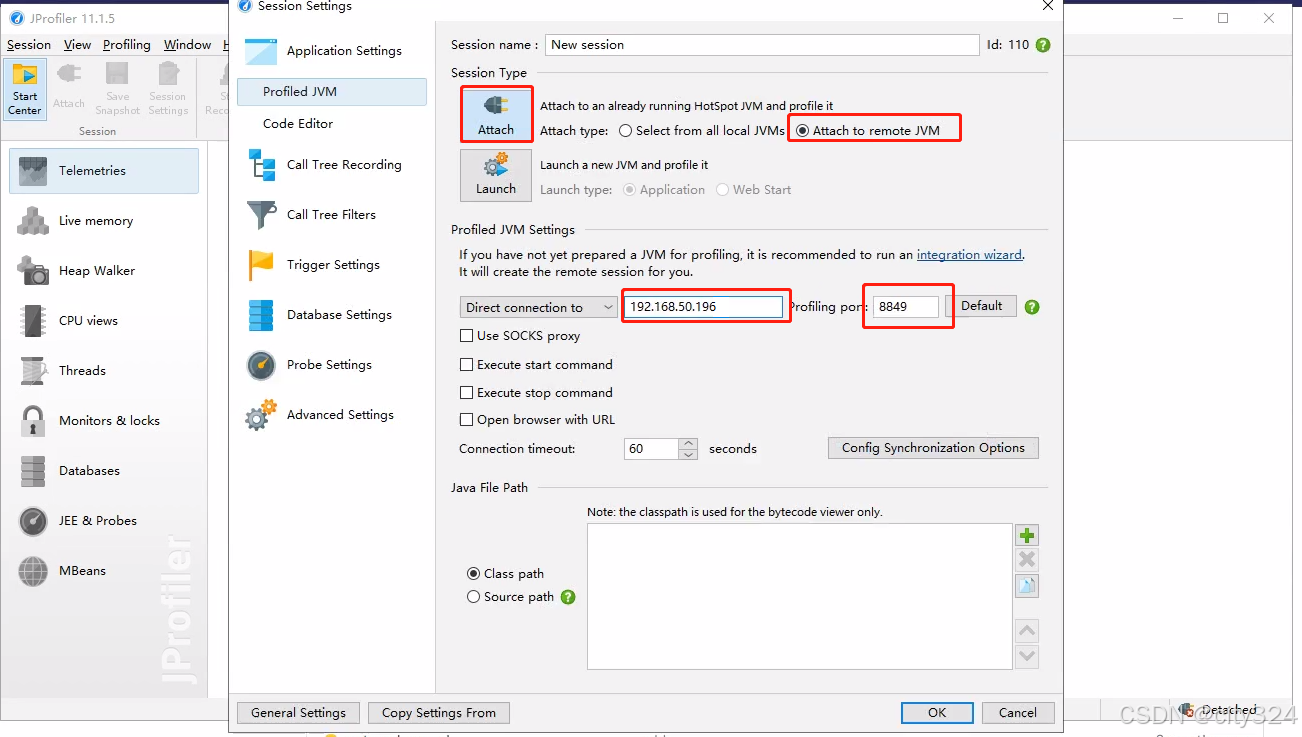Click help icon beside the Default button
The image size is (1302, 737).
pyautogui.click(x=1032, y=307)
